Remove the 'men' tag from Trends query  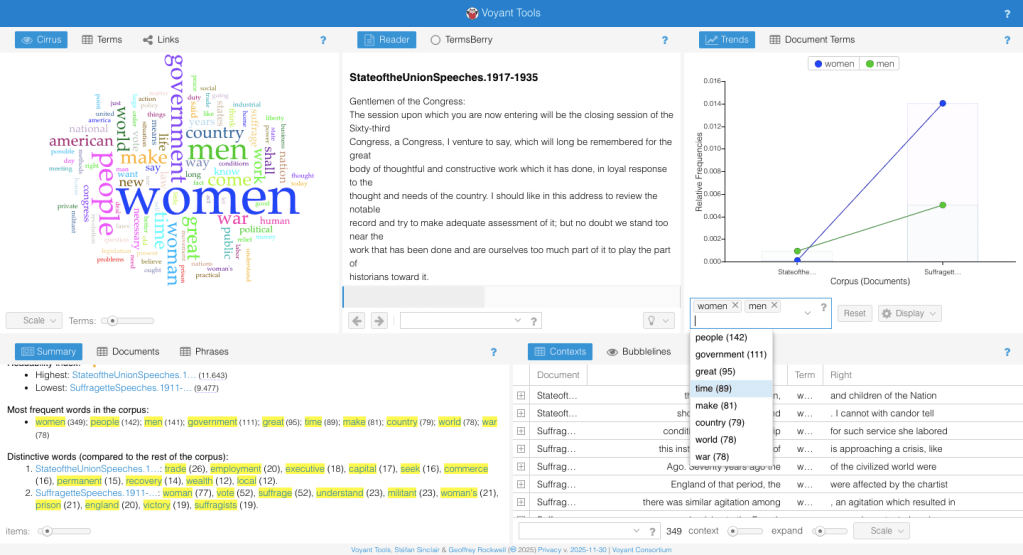pyautogui.click(x=774, y=306)
